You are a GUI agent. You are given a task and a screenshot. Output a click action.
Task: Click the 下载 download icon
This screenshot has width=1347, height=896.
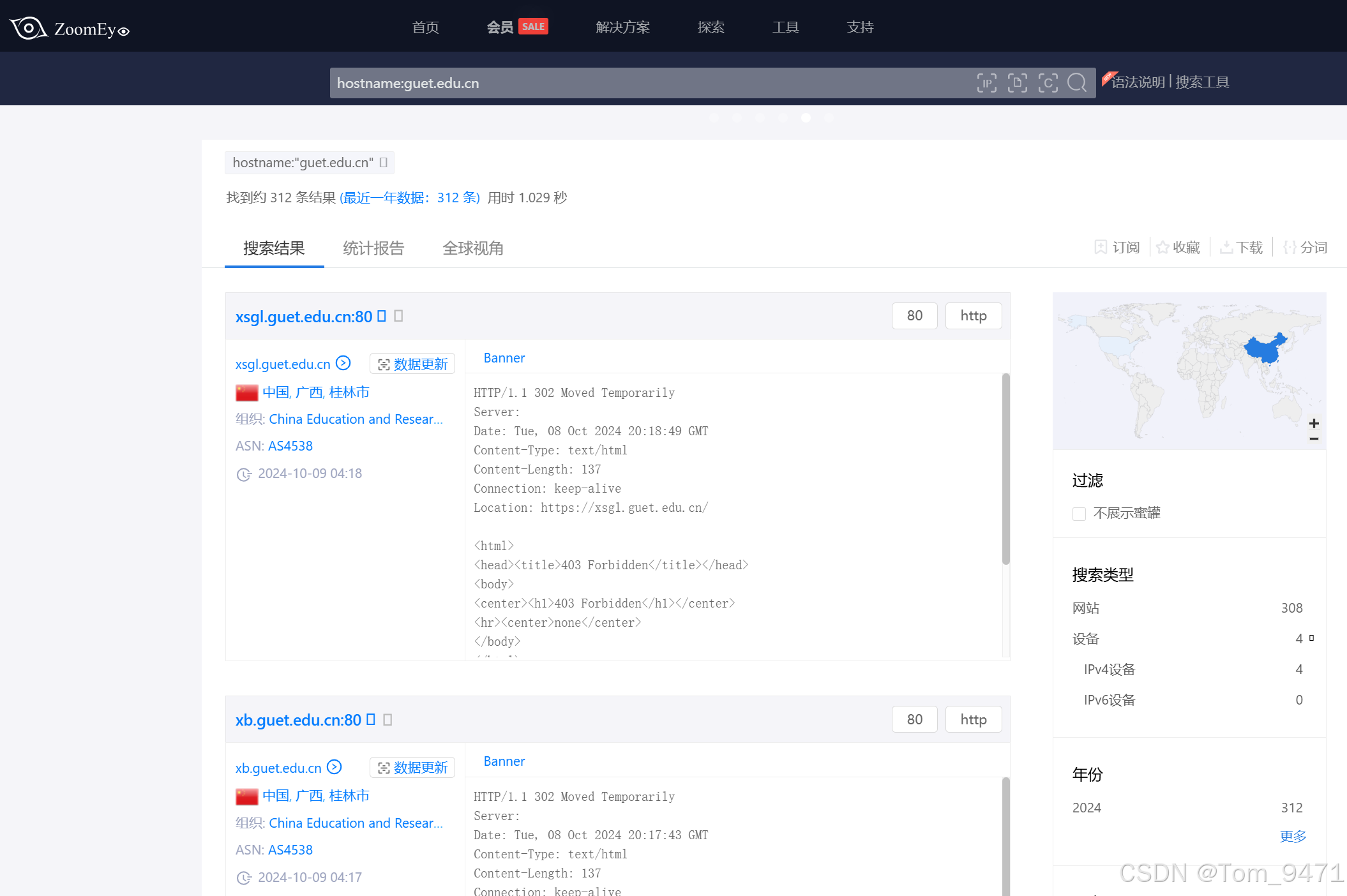1226,248
